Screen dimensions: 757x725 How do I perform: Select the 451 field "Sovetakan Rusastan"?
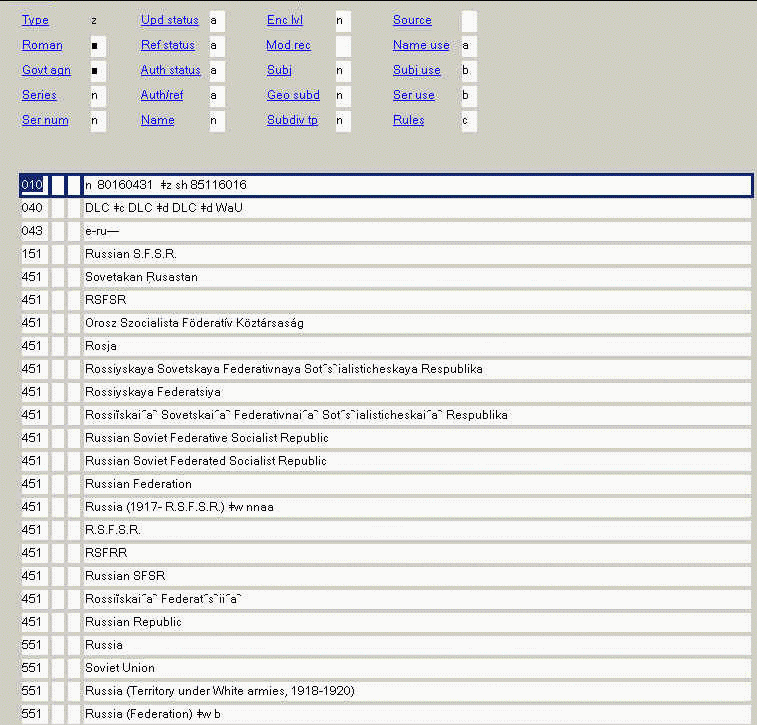pyautogui.click(x=416, y=277)
